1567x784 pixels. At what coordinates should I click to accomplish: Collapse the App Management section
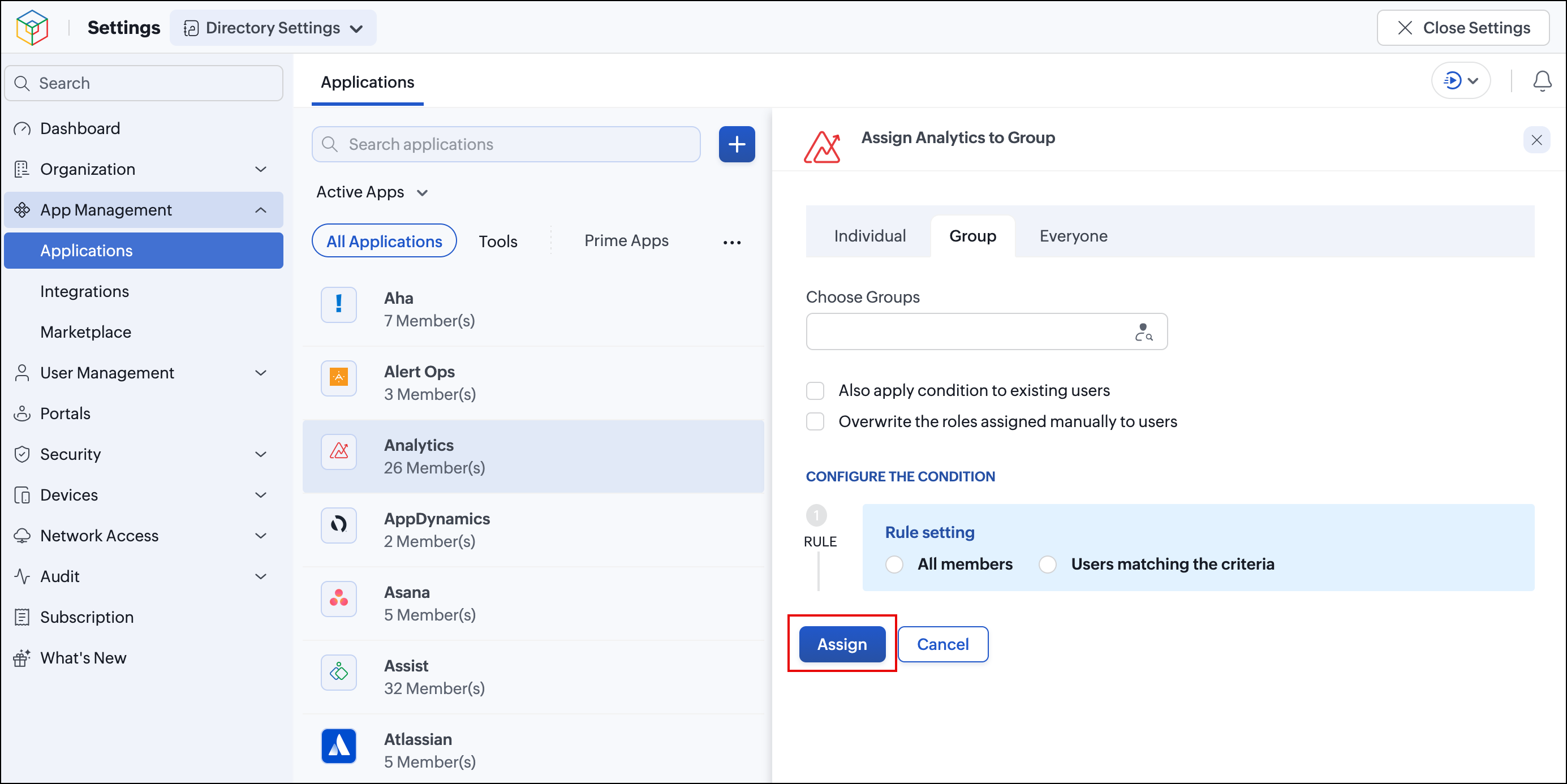coord(261,210)
